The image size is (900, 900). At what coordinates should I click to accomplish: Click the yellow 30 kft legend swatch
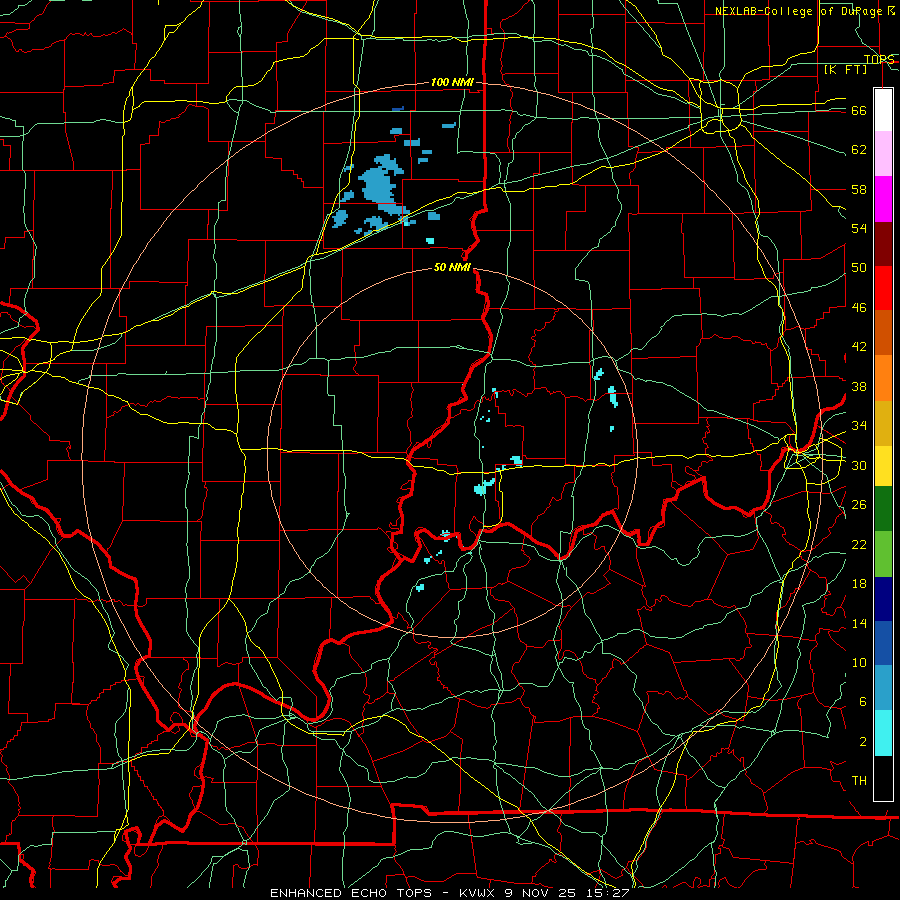coord(883,465)
